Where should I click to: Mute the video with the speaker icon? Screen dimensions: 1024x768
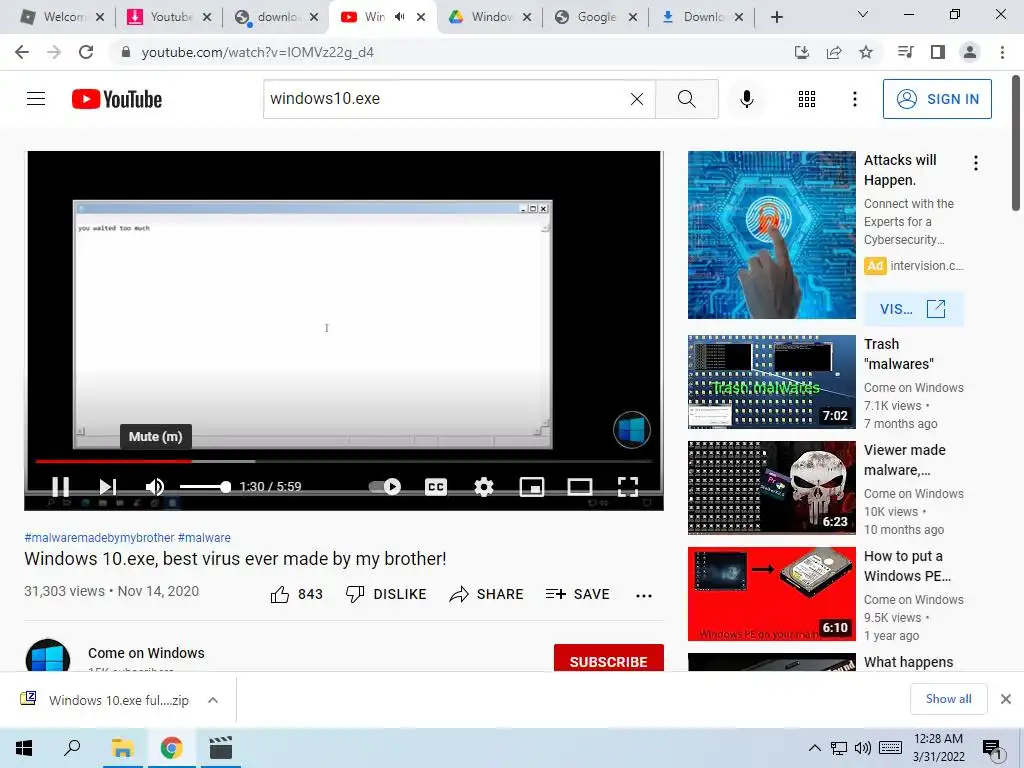(155, 487)
